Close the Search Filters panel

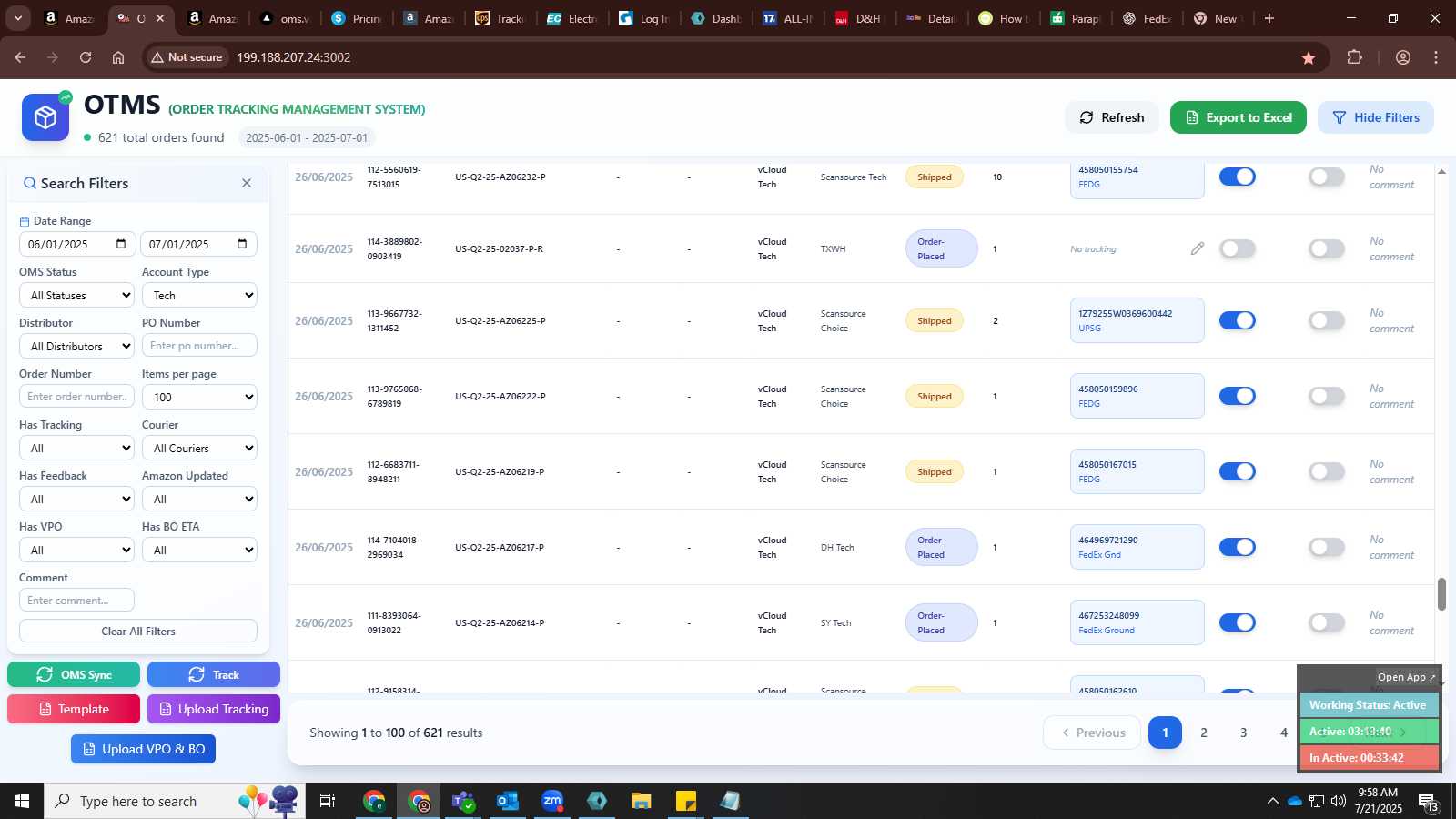(x=247, y=183)
